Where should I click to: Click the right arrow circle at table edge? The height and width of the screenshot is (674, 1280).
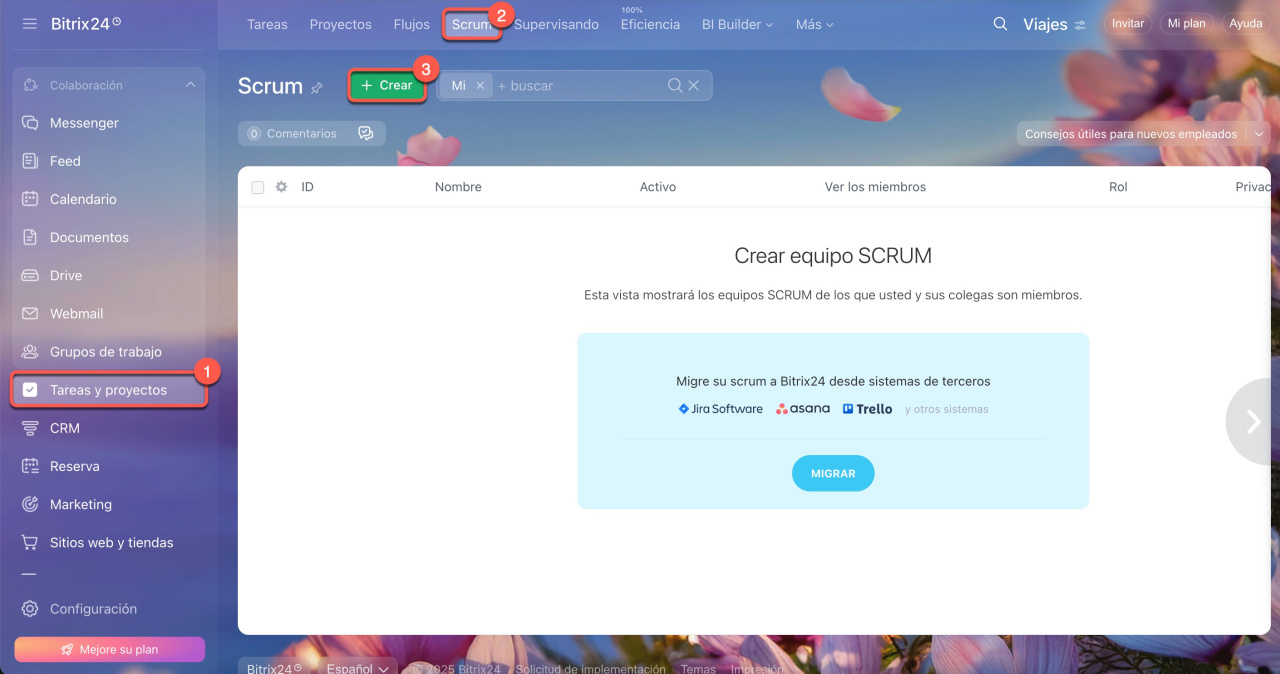tap(1252, 422)
